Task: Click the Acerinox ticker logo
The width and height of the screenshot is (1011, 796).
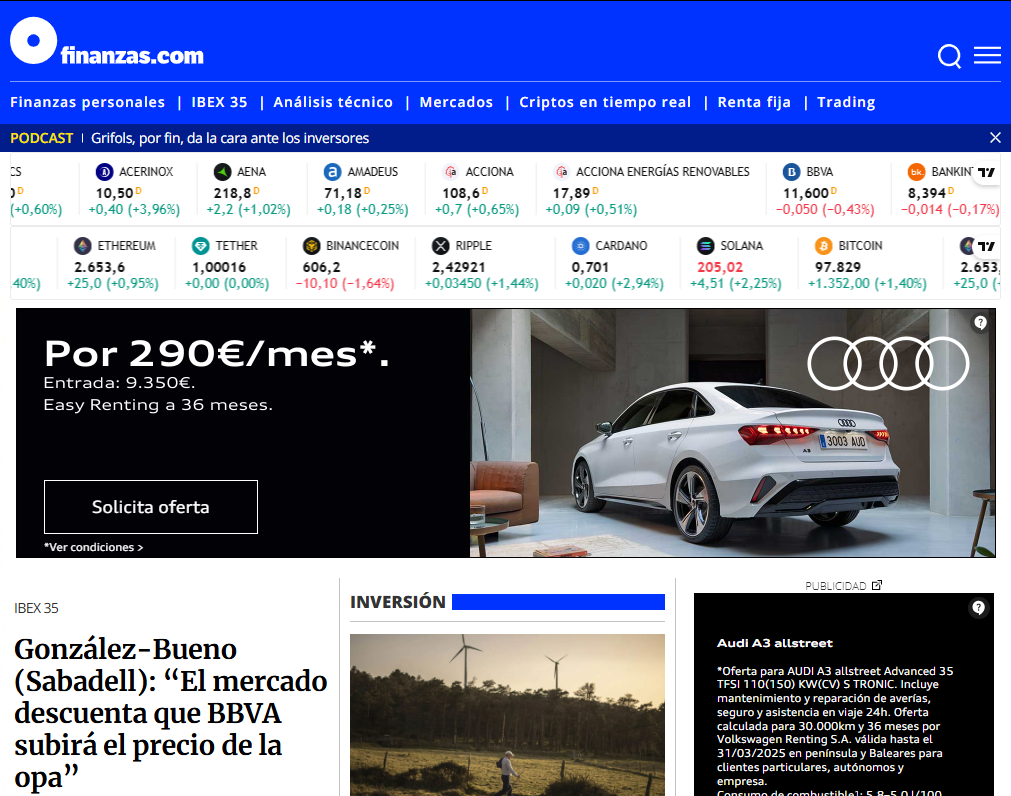Action: click(104, 172)
